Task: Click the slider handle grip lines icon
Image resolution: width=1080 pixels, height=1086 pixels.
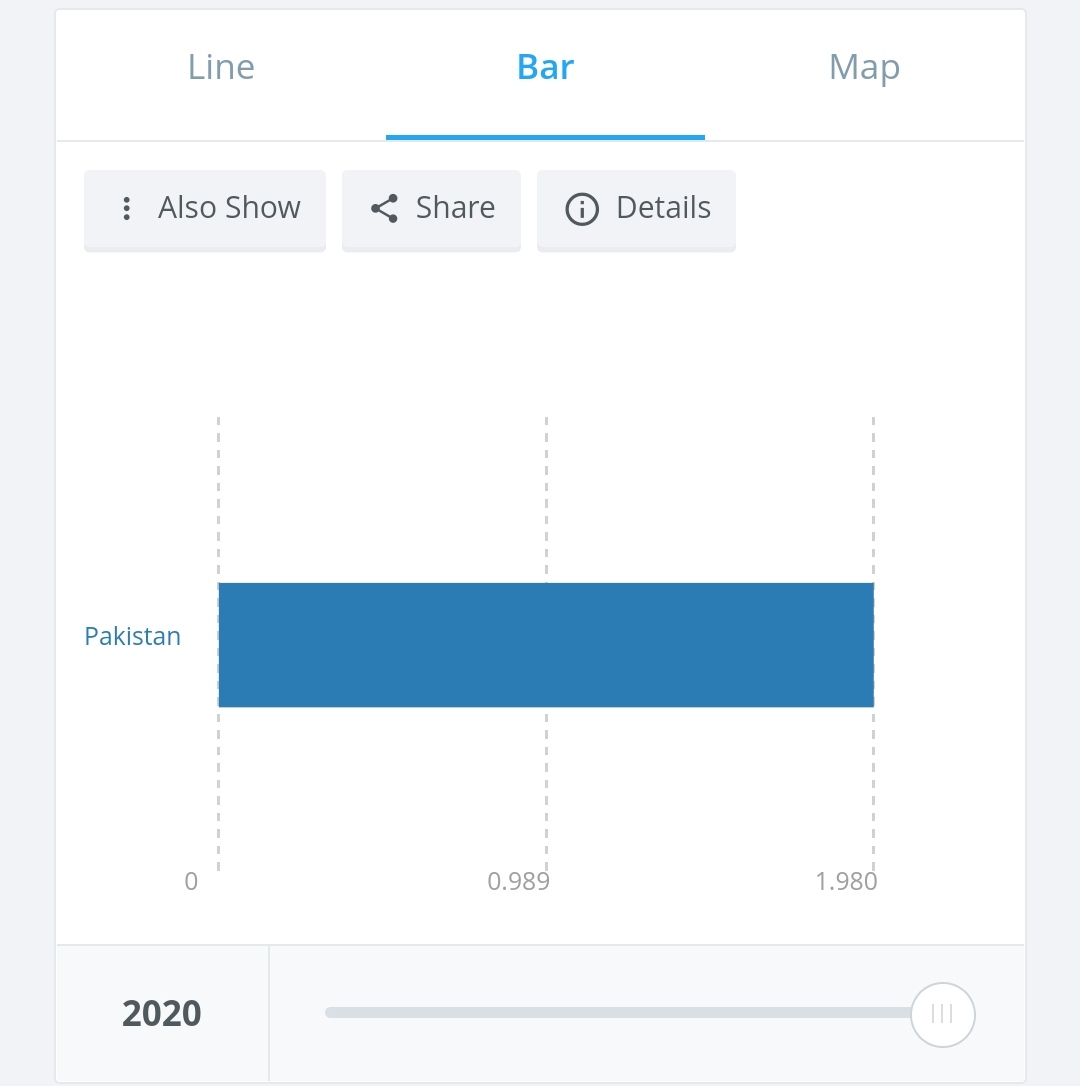Action: click(x=942, y=1014)
